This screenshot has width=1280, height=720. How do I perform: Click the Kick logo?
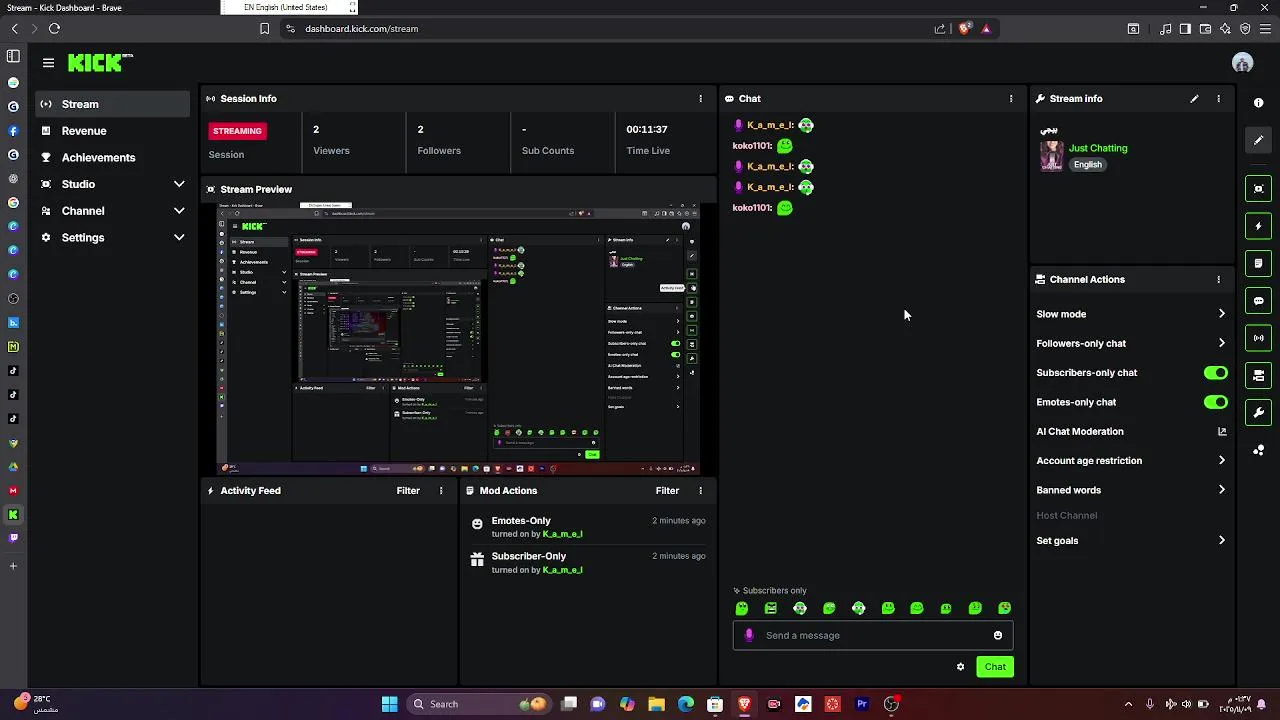(100, 63)
